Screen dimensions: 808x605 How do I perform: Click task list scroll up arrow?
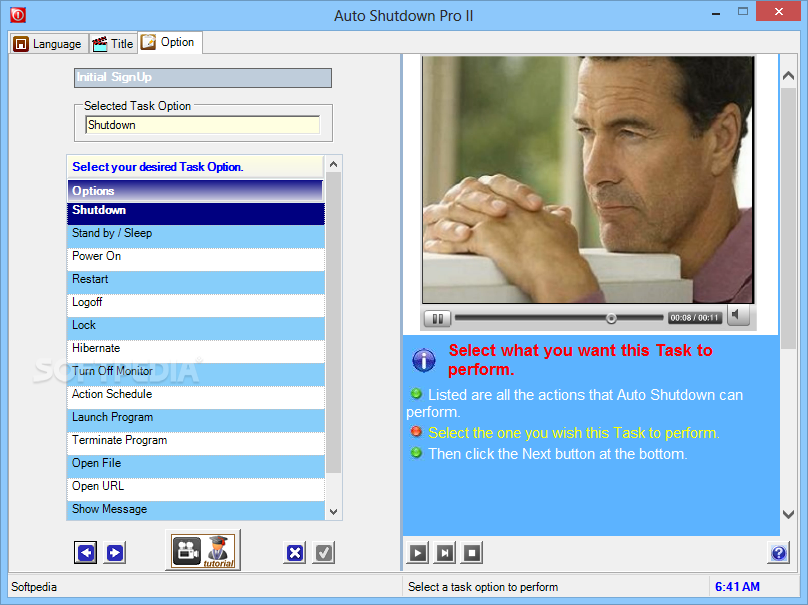coord(333,164)
